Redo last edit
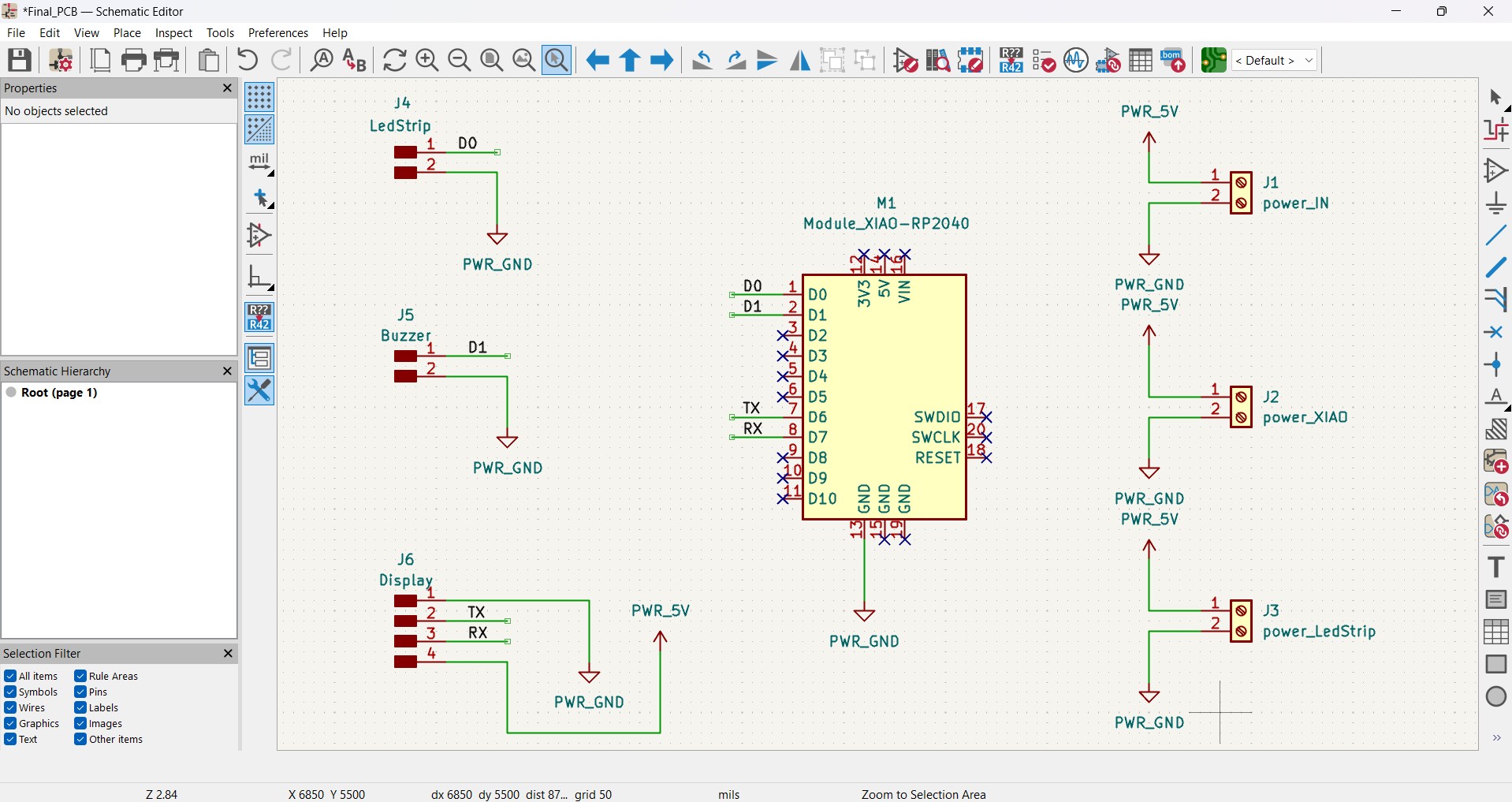 [281, 60]
